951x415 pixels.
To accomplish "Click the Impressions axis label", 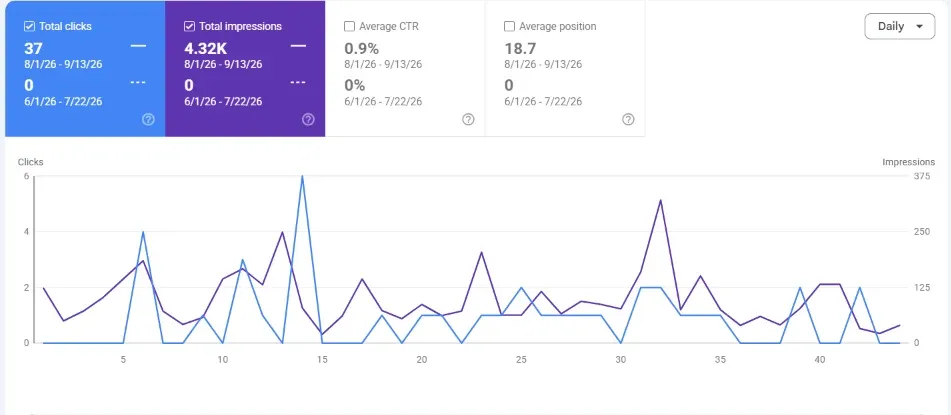I will [x=909, y=162].
